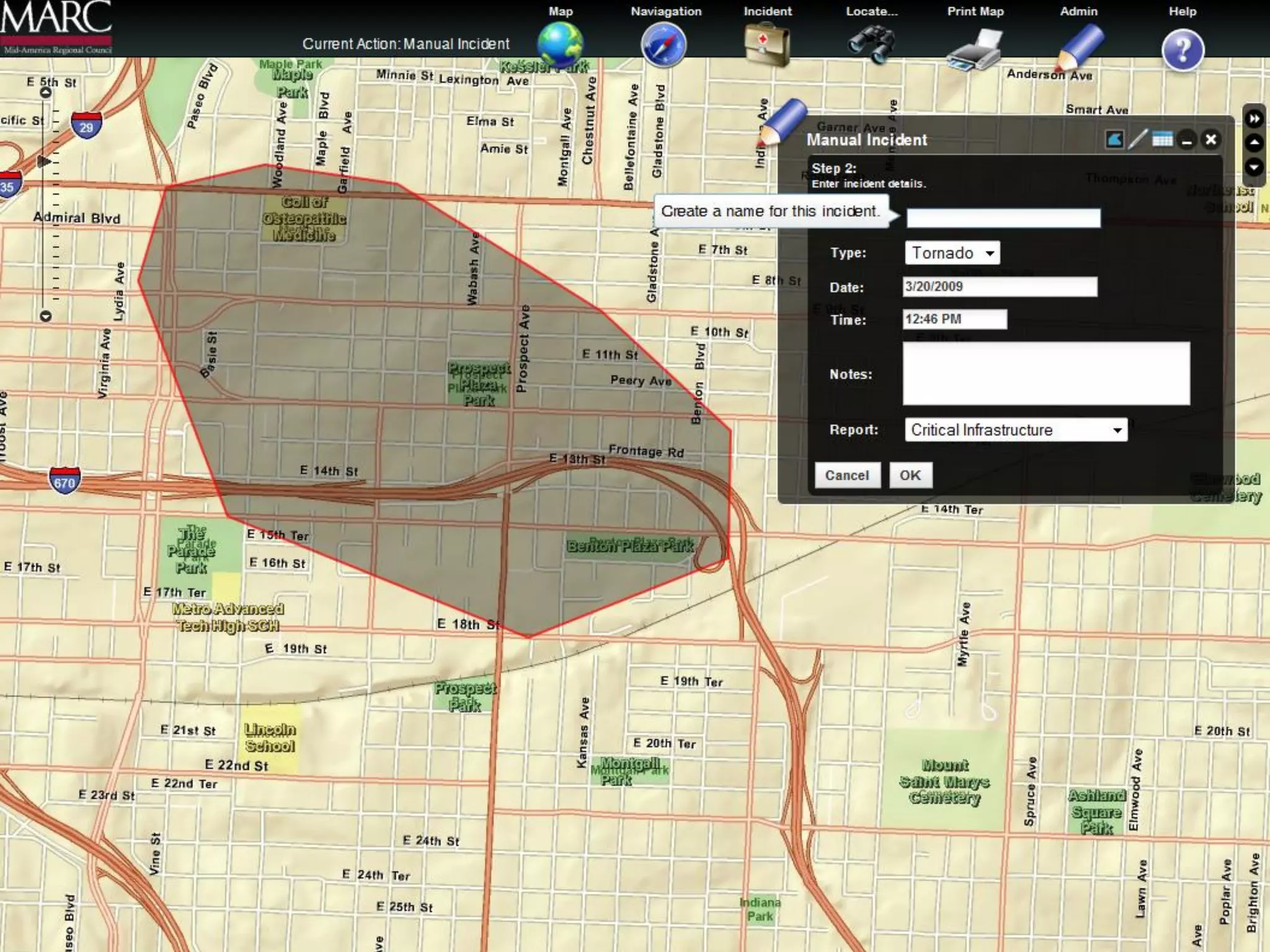Screen dimensions: 1270x952
Task: Click the Admin menu label
Action: coord(1079,11)
